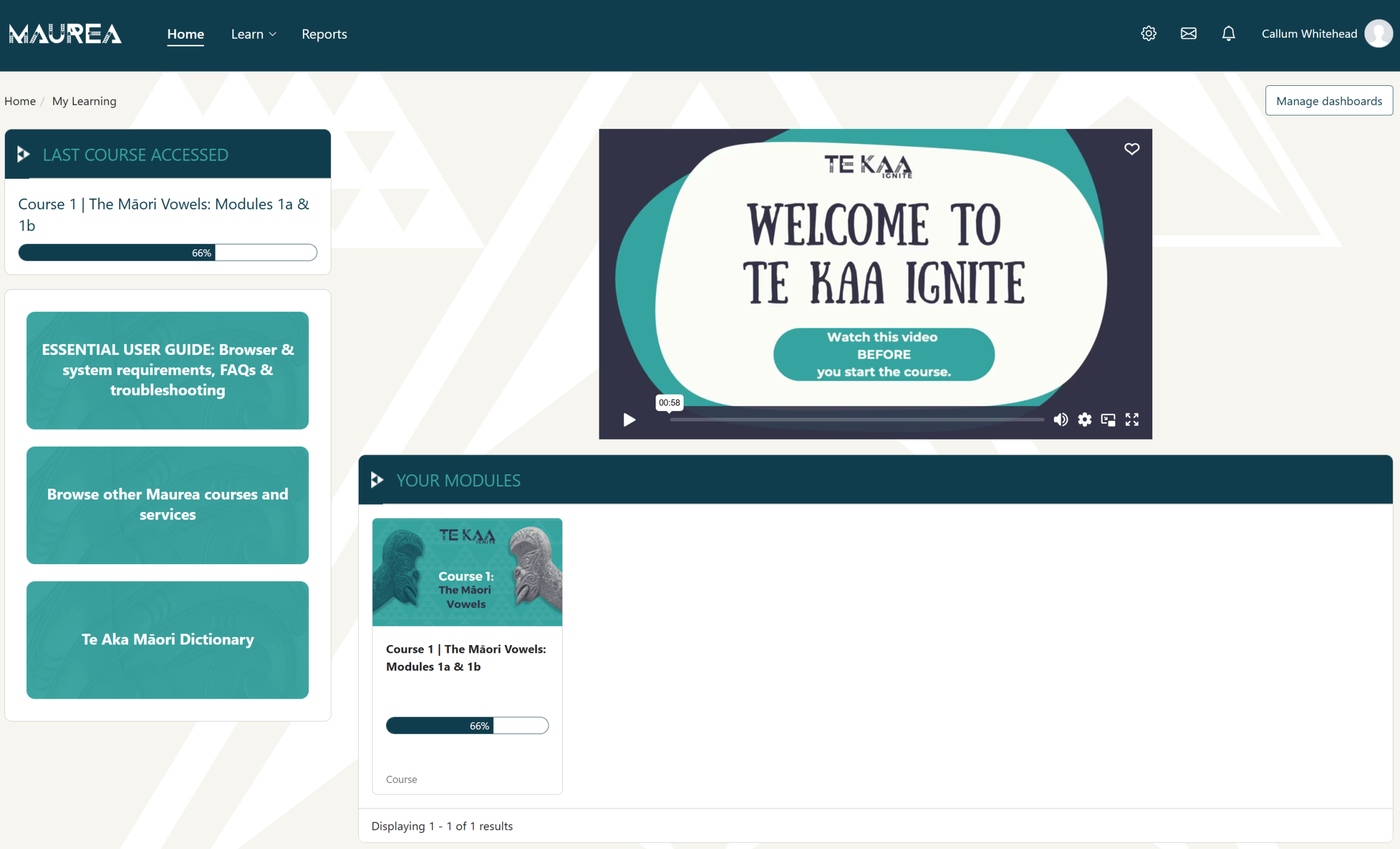The height and width of the screenshot is (849, 1400).
Task: Click the Last Course Accessed arrow icon
Action: click(x=24, y=154)
